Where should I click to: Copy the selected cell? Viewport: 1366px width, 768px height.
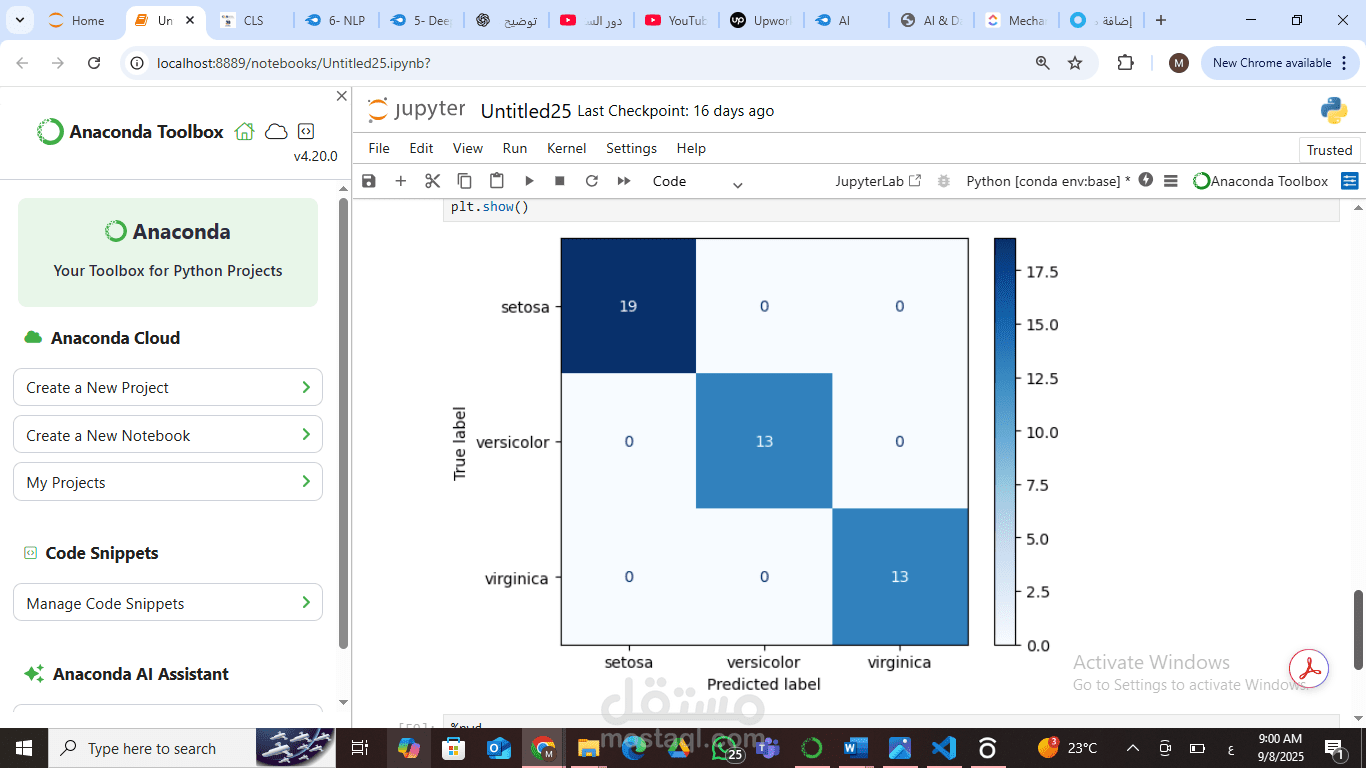464,181
